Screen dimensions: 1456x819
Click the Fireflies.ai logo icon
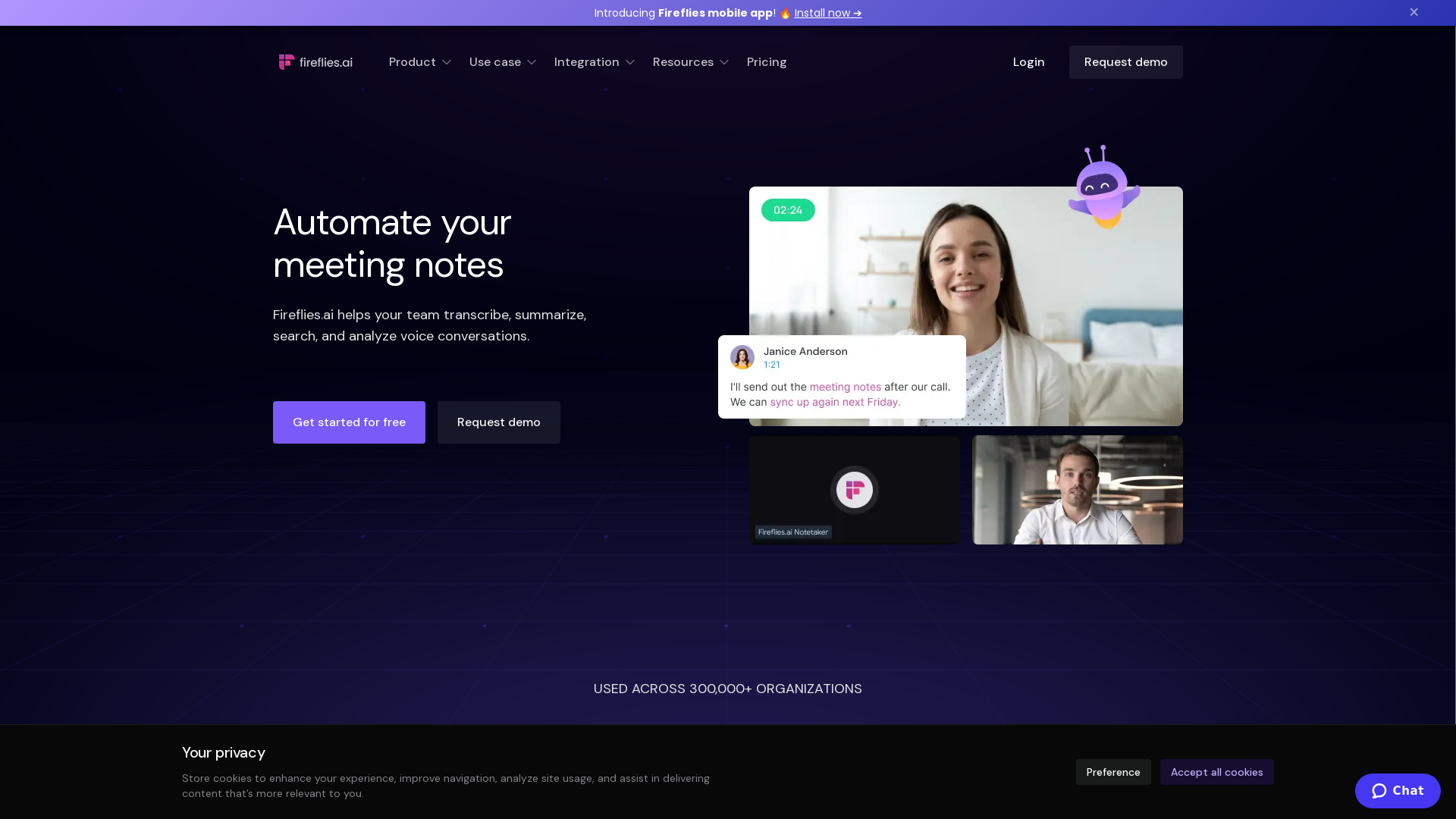(x=286, y=62)
